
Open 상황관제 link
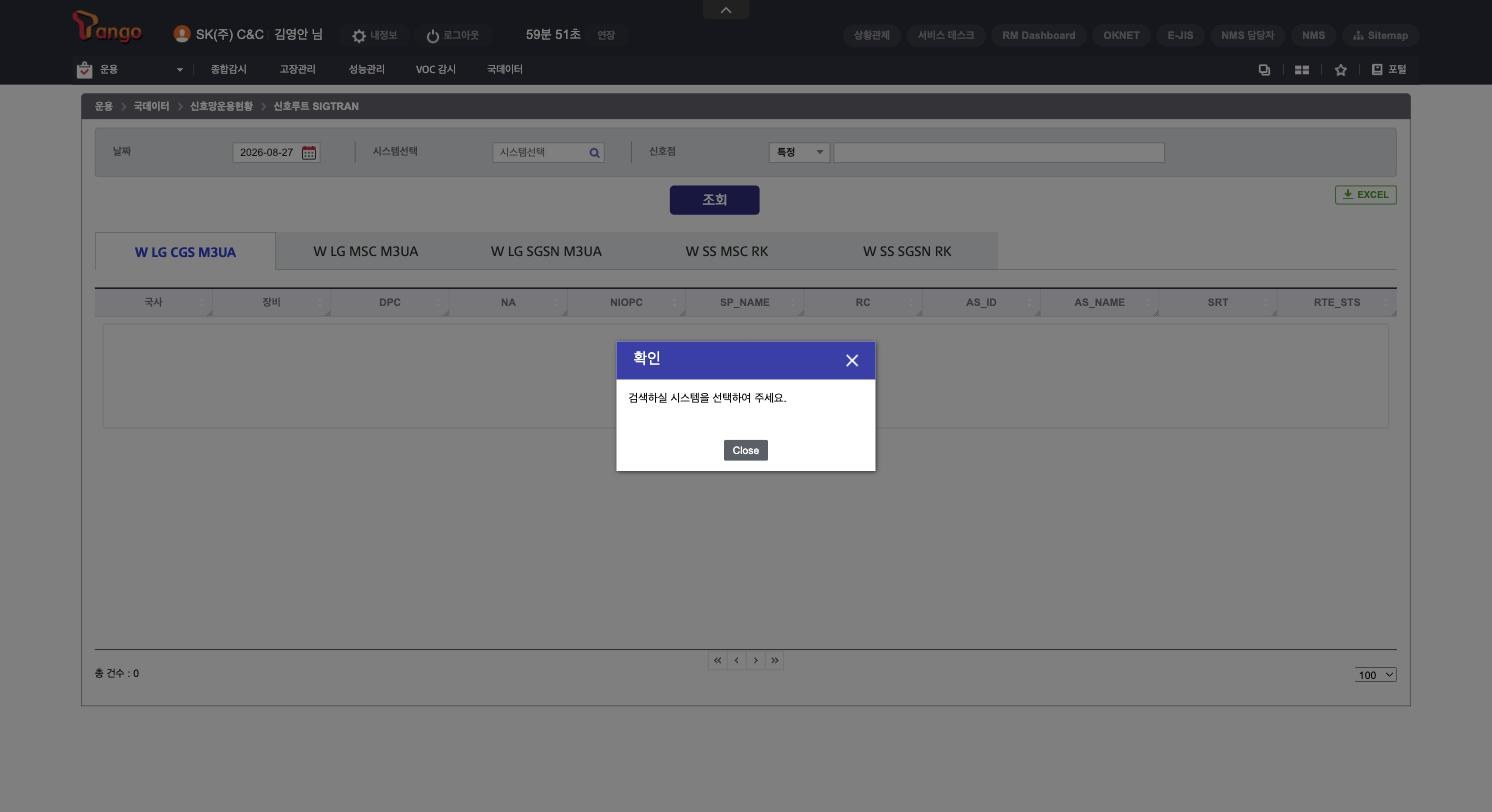pyautogui.click(x=872, y=35)
